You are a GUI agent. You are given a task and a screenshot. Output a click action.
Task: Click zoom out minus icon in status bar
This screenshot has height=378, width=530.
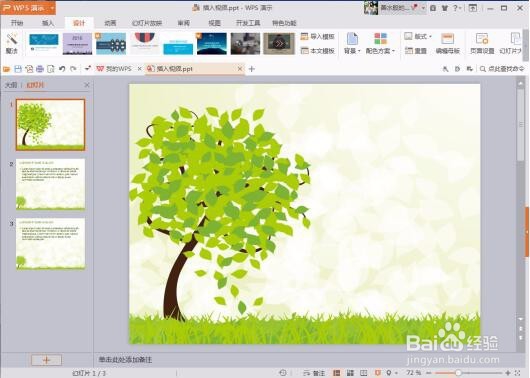(x=429, y=373)
